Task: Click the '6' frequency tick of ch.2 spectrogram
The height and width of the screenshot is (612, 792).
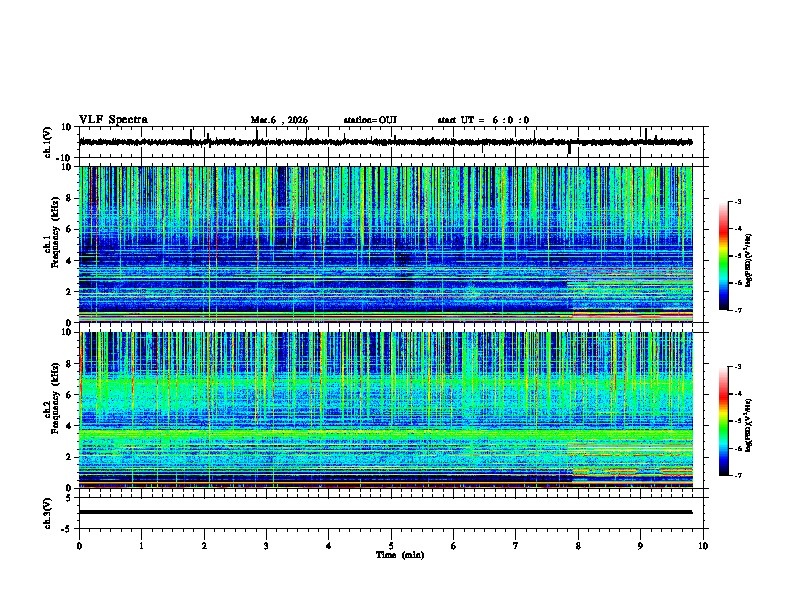Action: pyautogui.click(x=70, y=395)
